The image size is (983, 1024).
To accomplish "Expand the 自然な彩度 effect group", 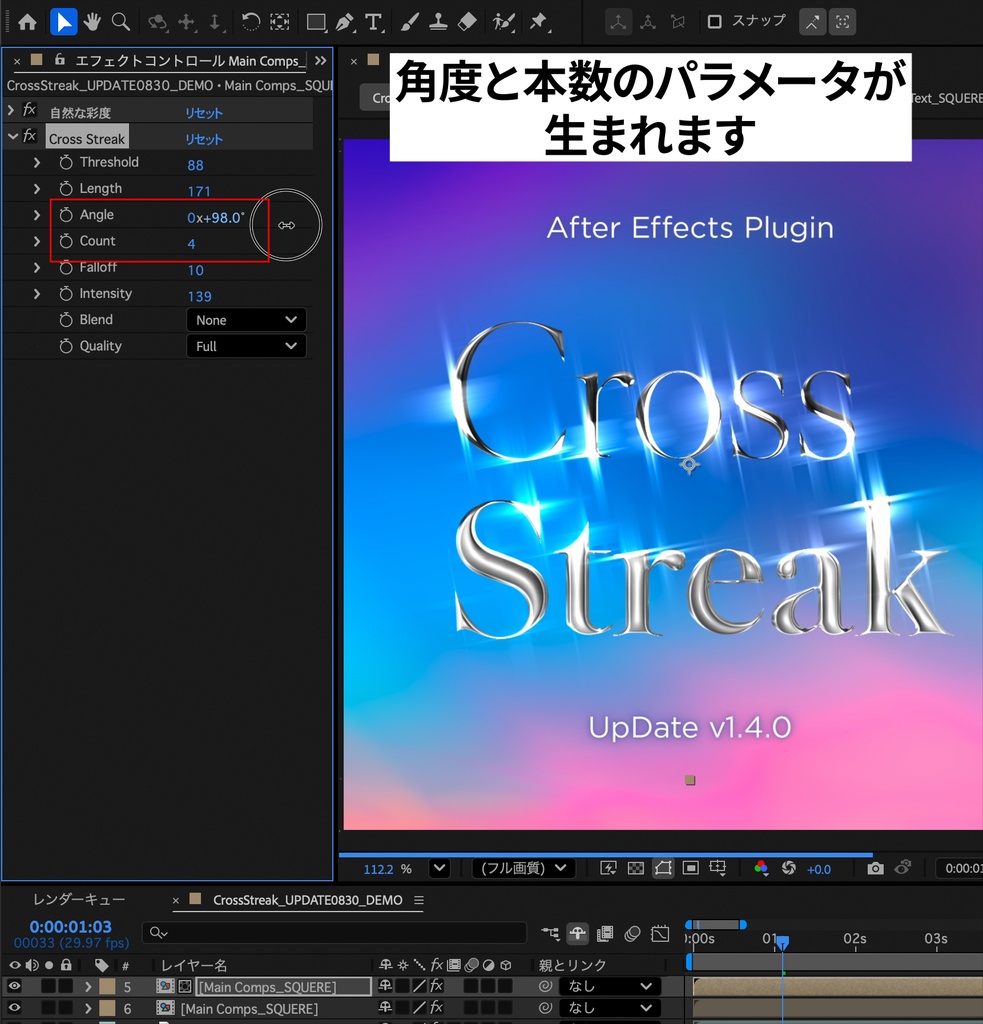I will pyautogui.click(x=10, y=110).
